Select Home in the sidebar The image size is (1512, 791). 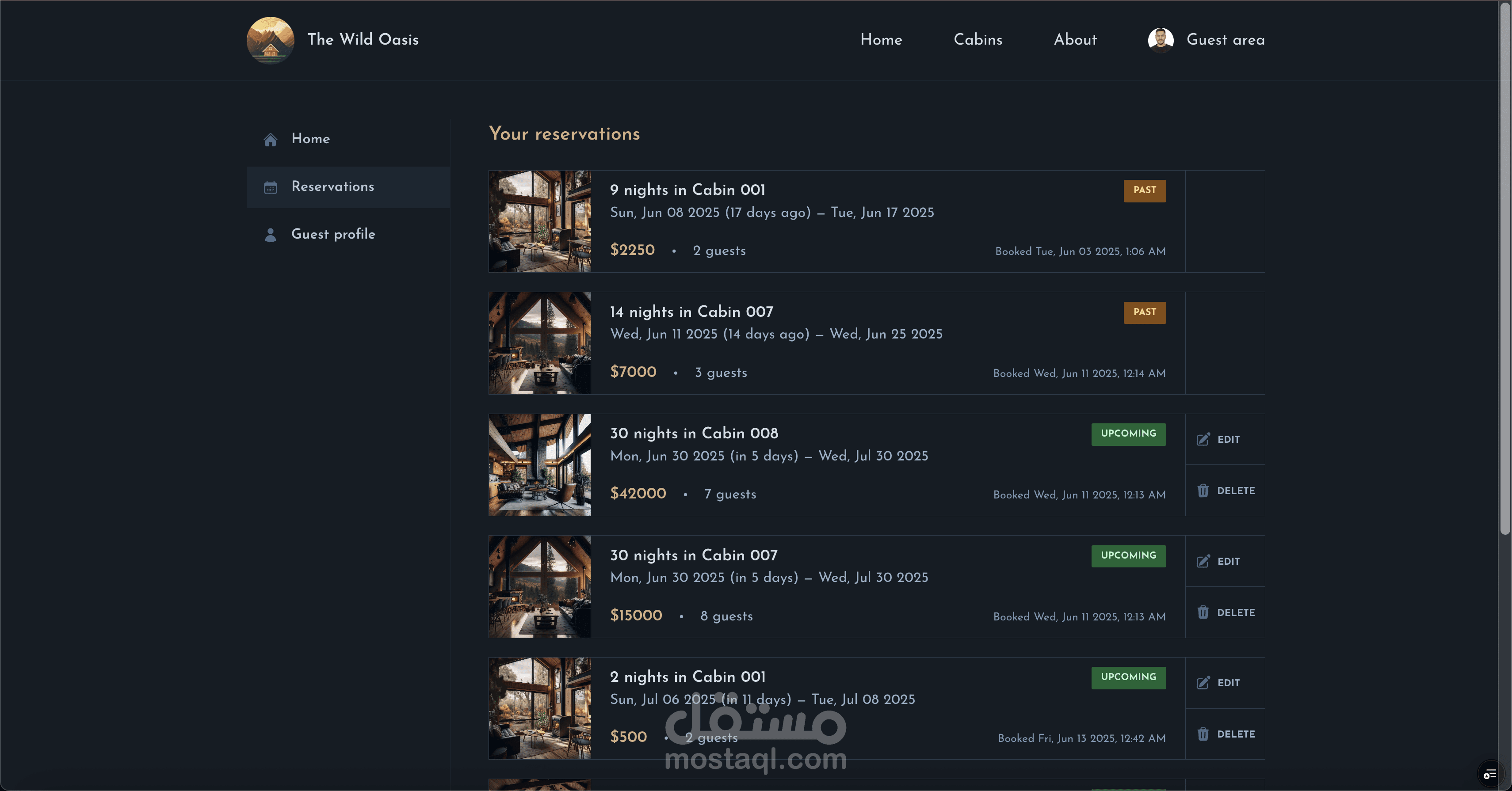[x=348, y=139]
